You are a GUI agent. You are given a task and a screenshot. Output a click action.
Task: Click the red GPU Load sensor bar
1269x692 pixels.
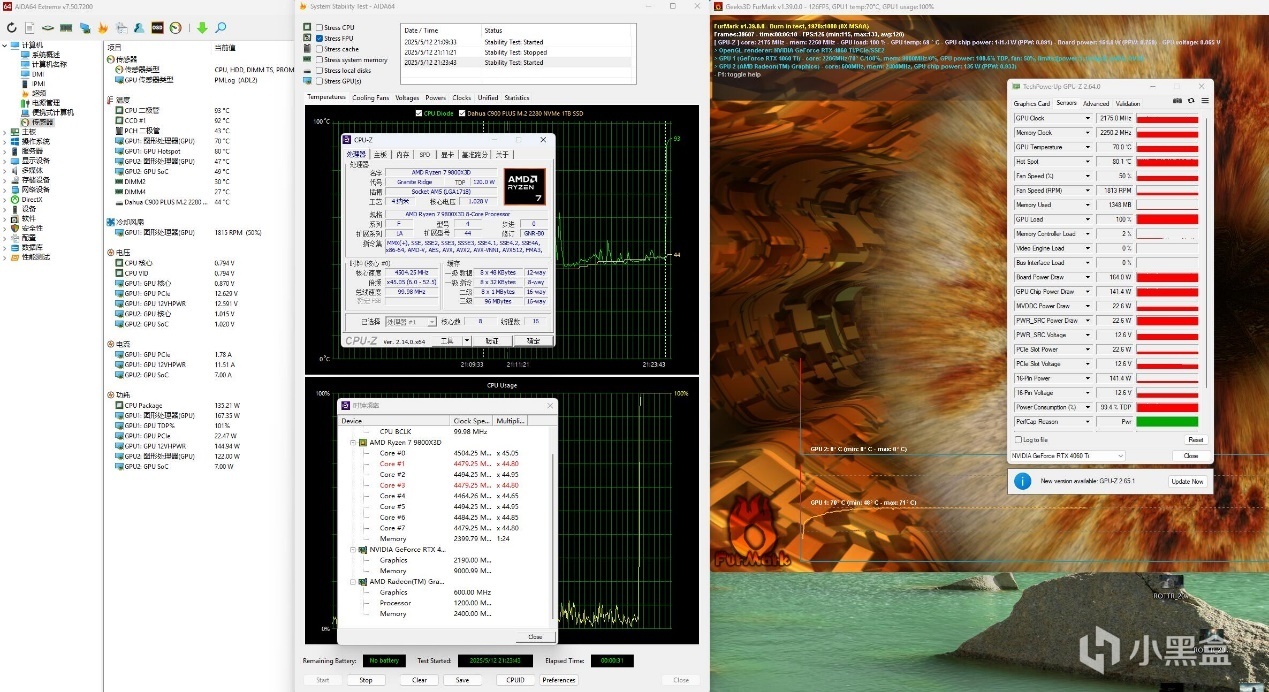pyautogui.click(x=1166, y=219)
